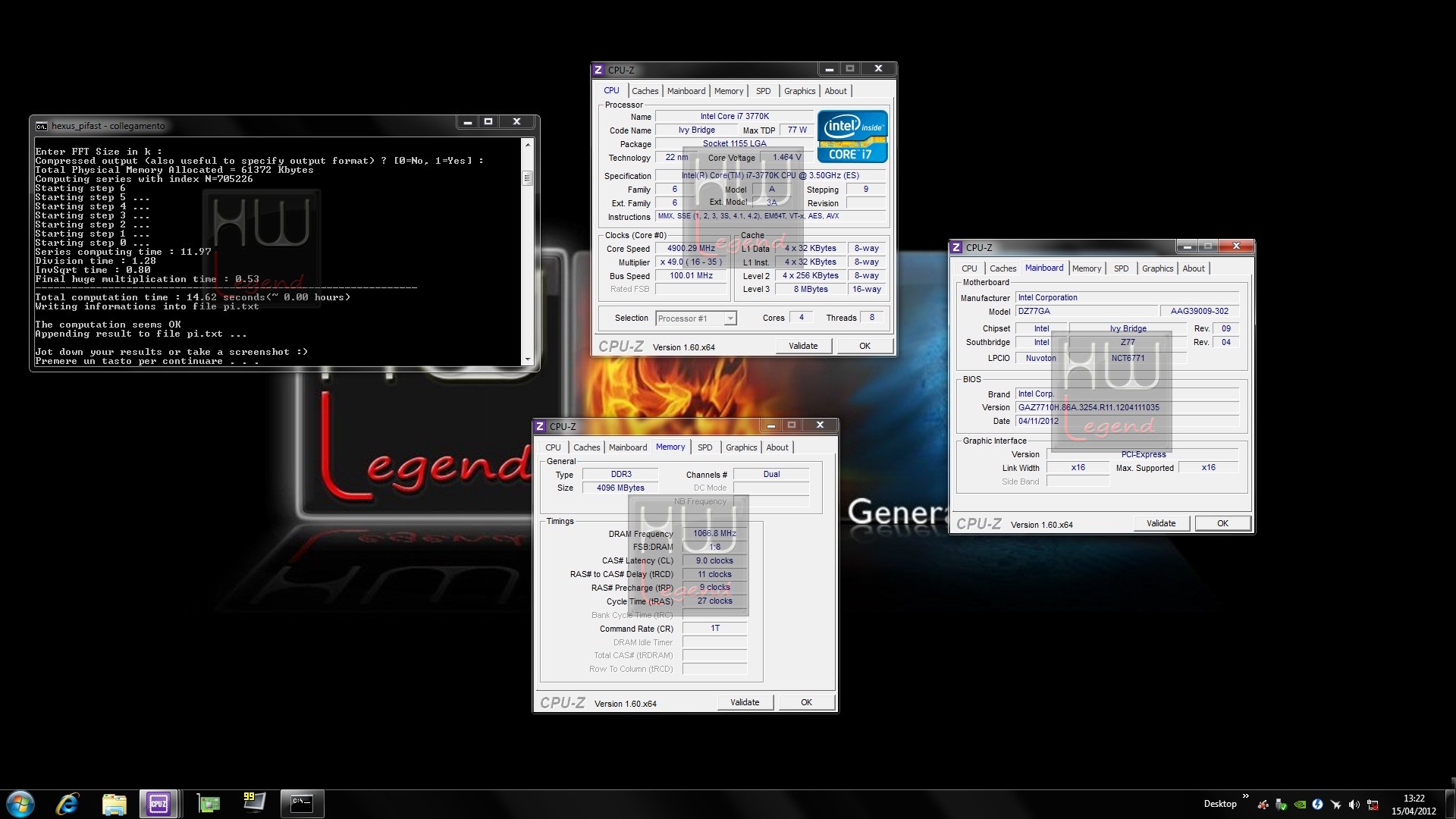This screenshot has width=1456, height=819.
Task: Open Memory tab in top CPU-Z window
Action: pyautogui.click(x=729, y=91)
